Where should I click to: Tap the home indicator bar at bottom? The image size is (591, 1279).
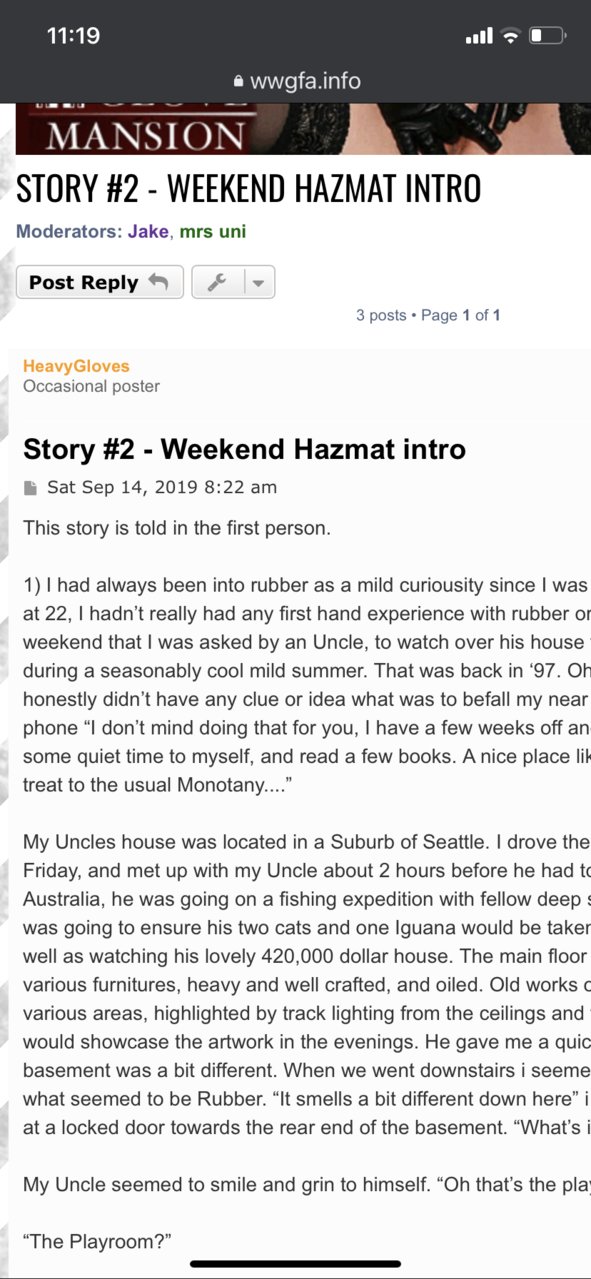[295, 1264]
